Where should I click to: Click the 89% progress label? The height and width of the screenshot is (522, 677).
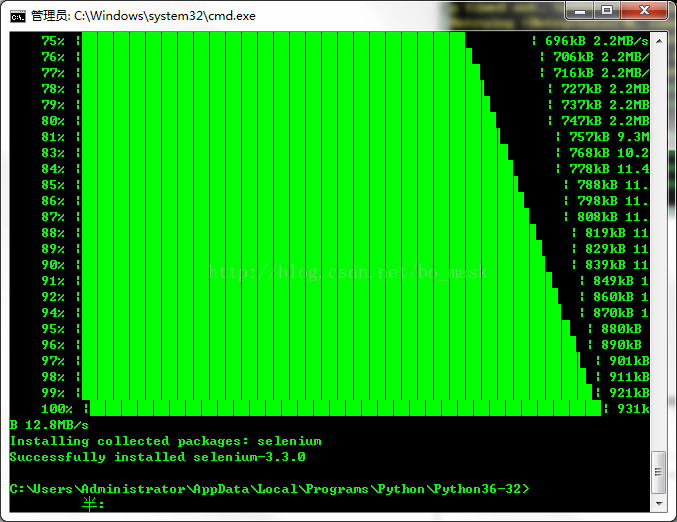53,248
